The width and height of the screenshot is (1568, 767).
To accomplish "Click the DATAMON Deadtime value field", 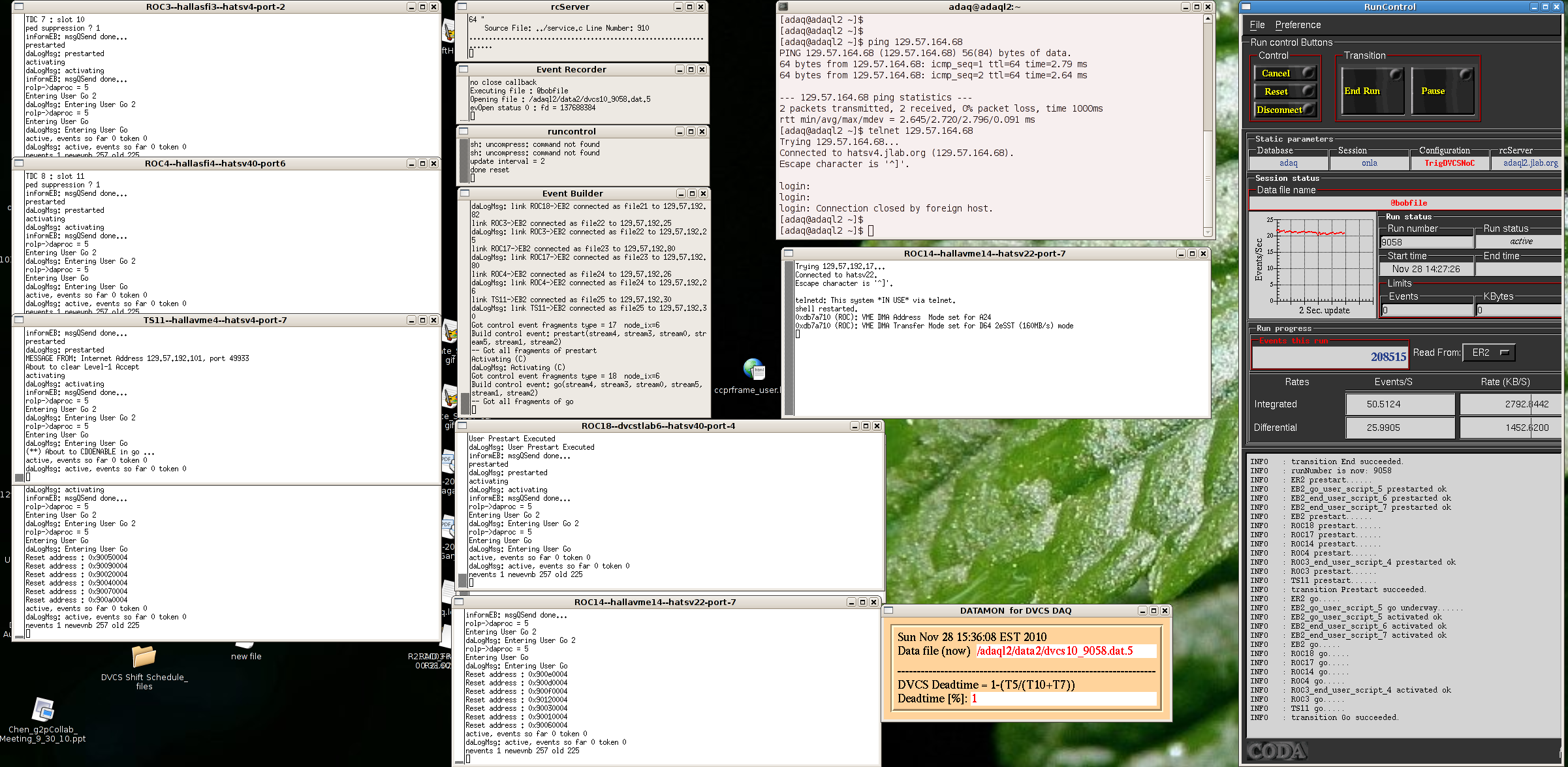I will click(1063, 698).
